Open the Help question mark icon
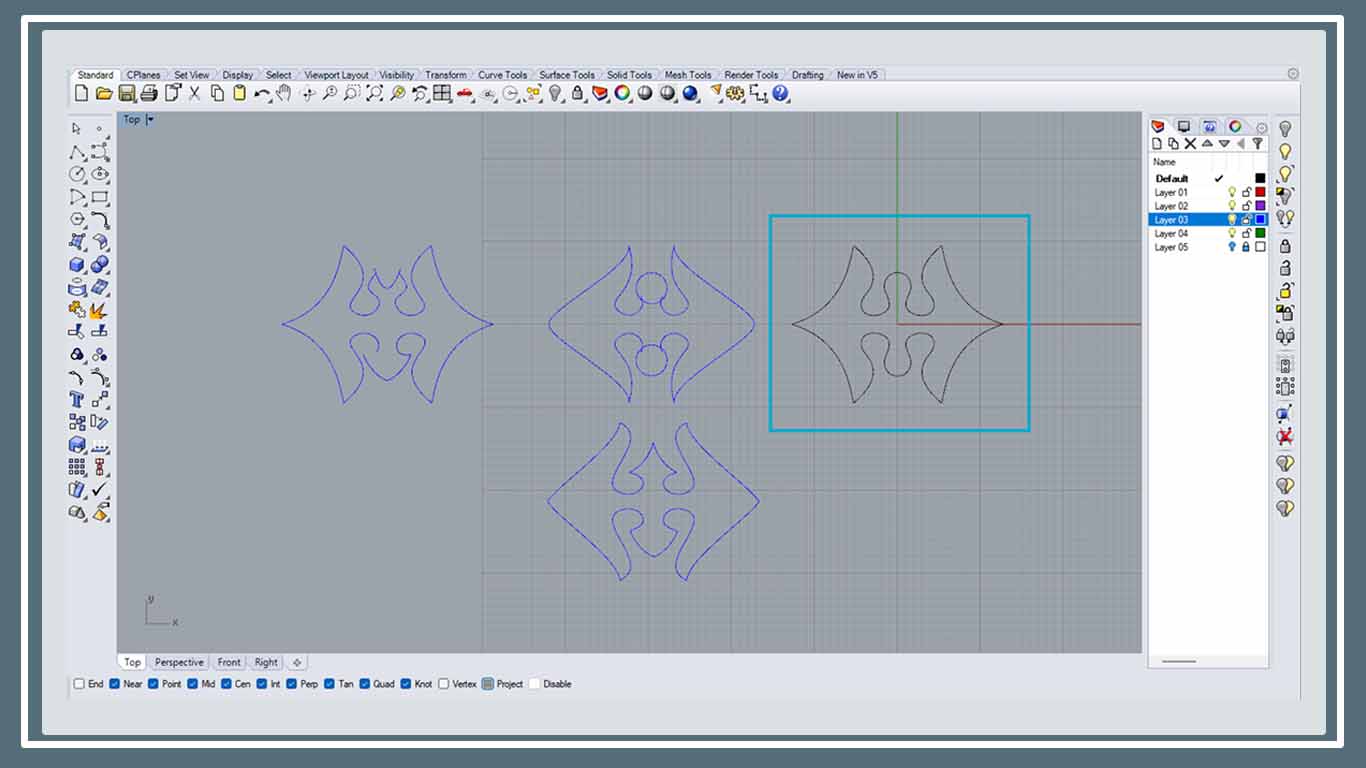Image resolution: width=1366 pixels, height=768 pixels. tap(781, 94)
